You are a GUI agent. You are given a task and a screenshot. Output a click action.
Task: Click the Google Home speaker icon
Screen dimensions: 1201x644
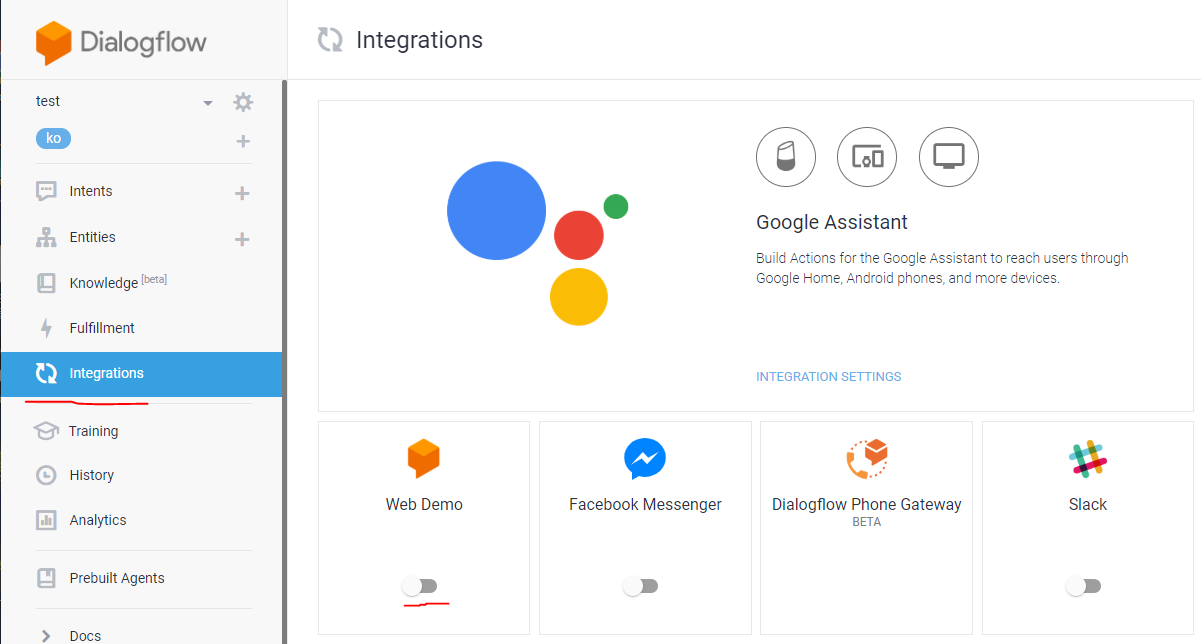coord(786,157)
